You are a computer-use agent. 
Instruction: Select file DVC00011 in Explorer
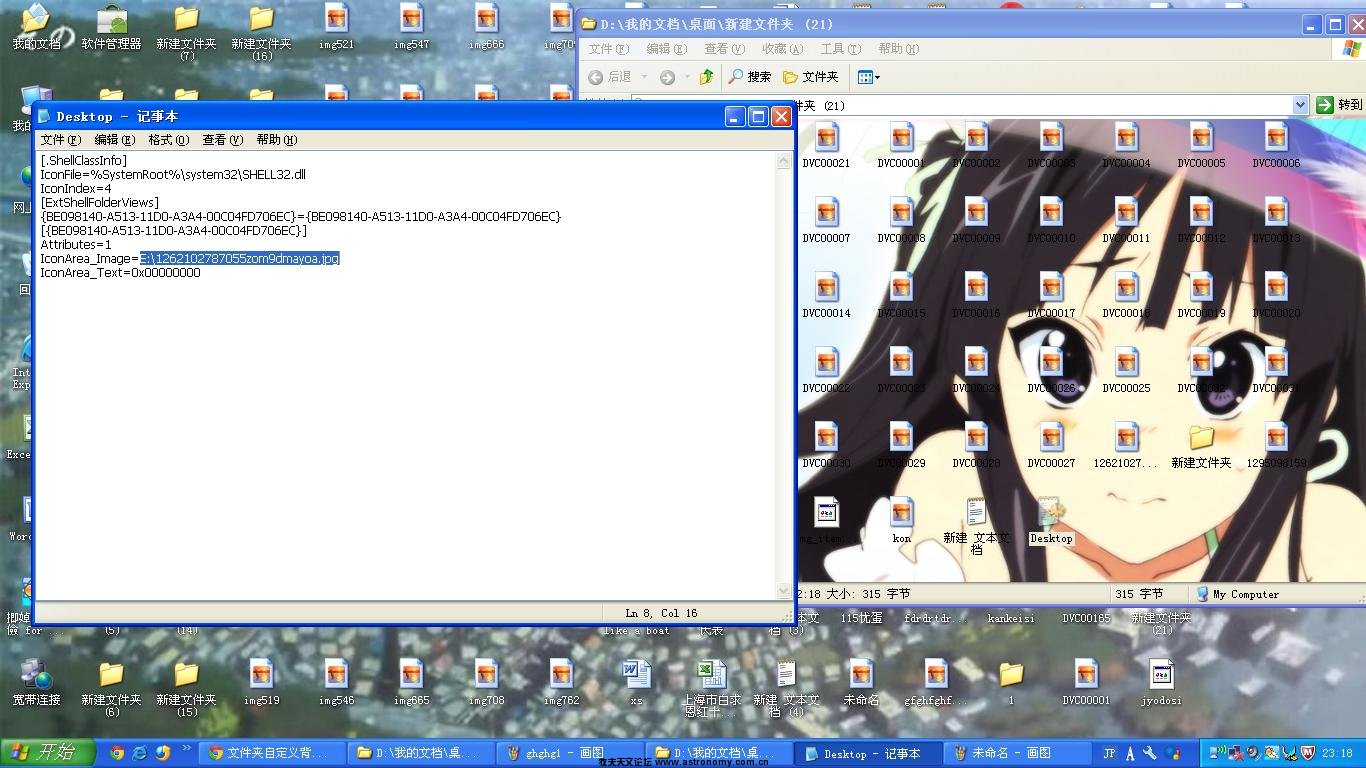coord(1126,221)
